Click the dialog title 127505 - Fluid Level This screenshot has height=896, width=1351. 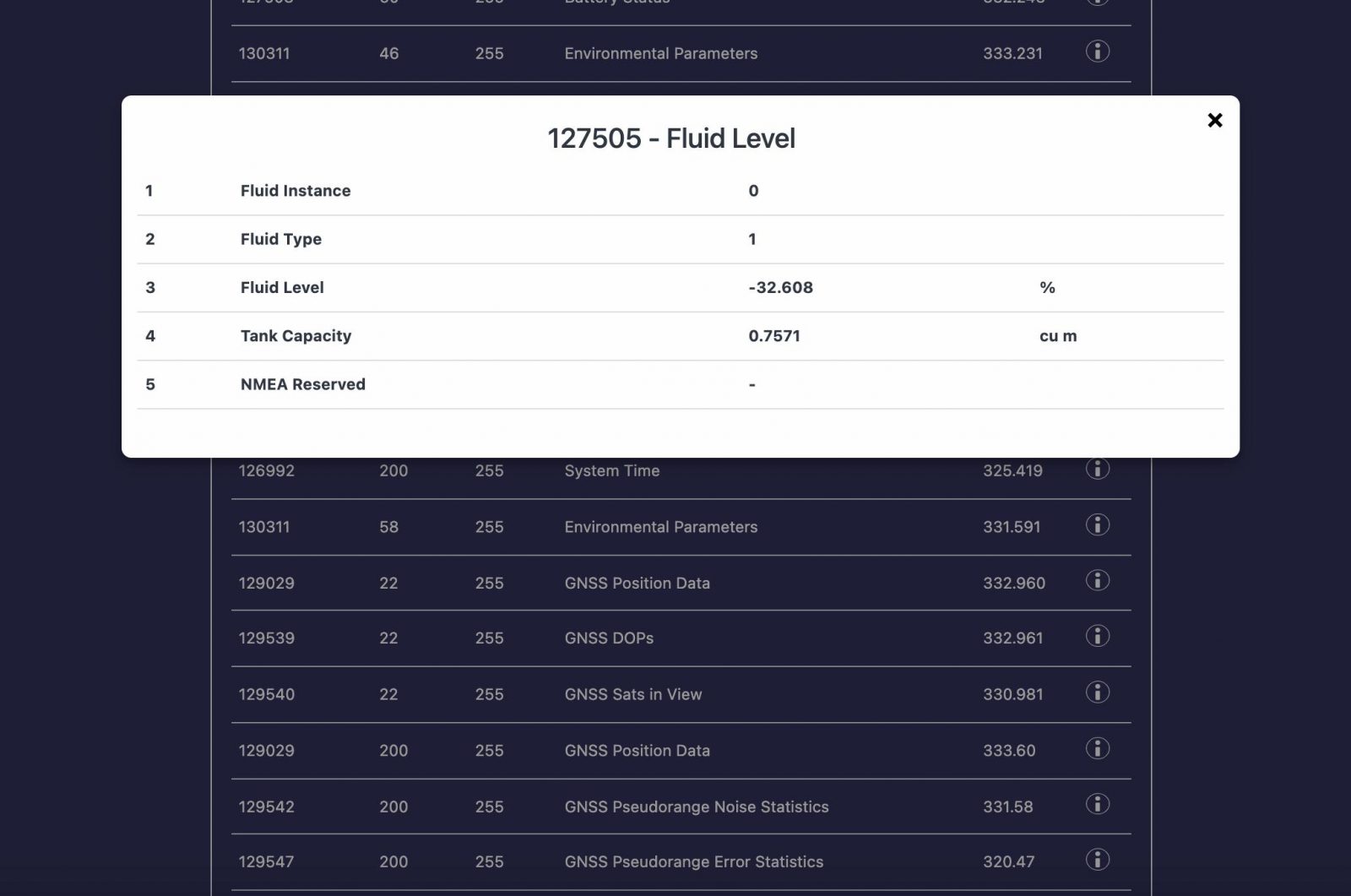pos(671,138)
